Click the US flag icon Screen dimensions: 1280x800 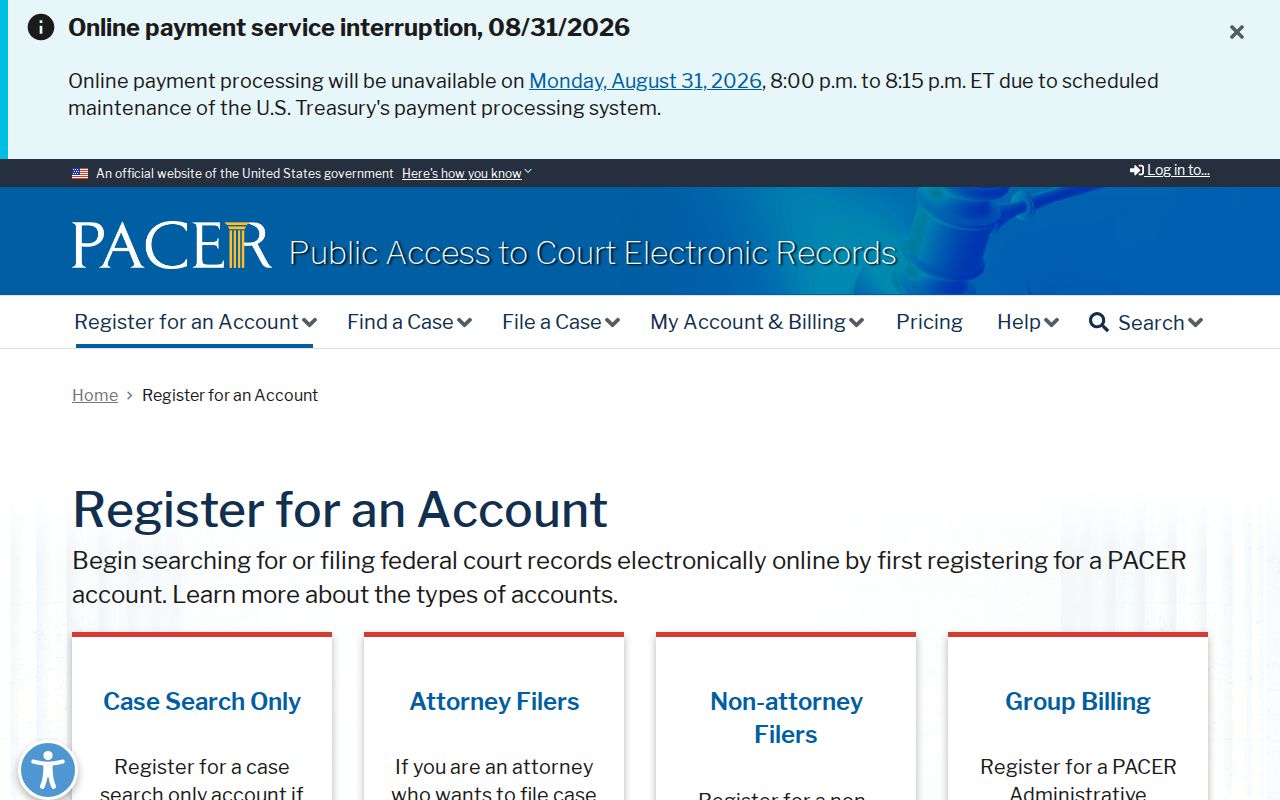80,174
